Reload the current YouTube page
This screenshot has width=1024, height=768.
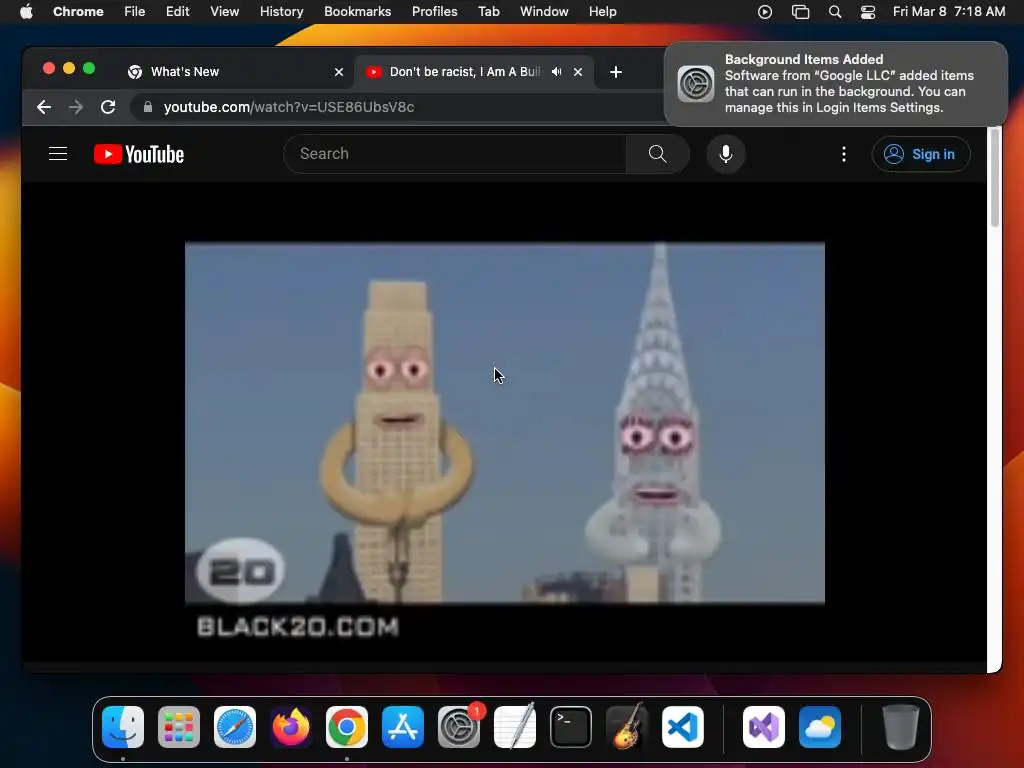tap(108, 107)
